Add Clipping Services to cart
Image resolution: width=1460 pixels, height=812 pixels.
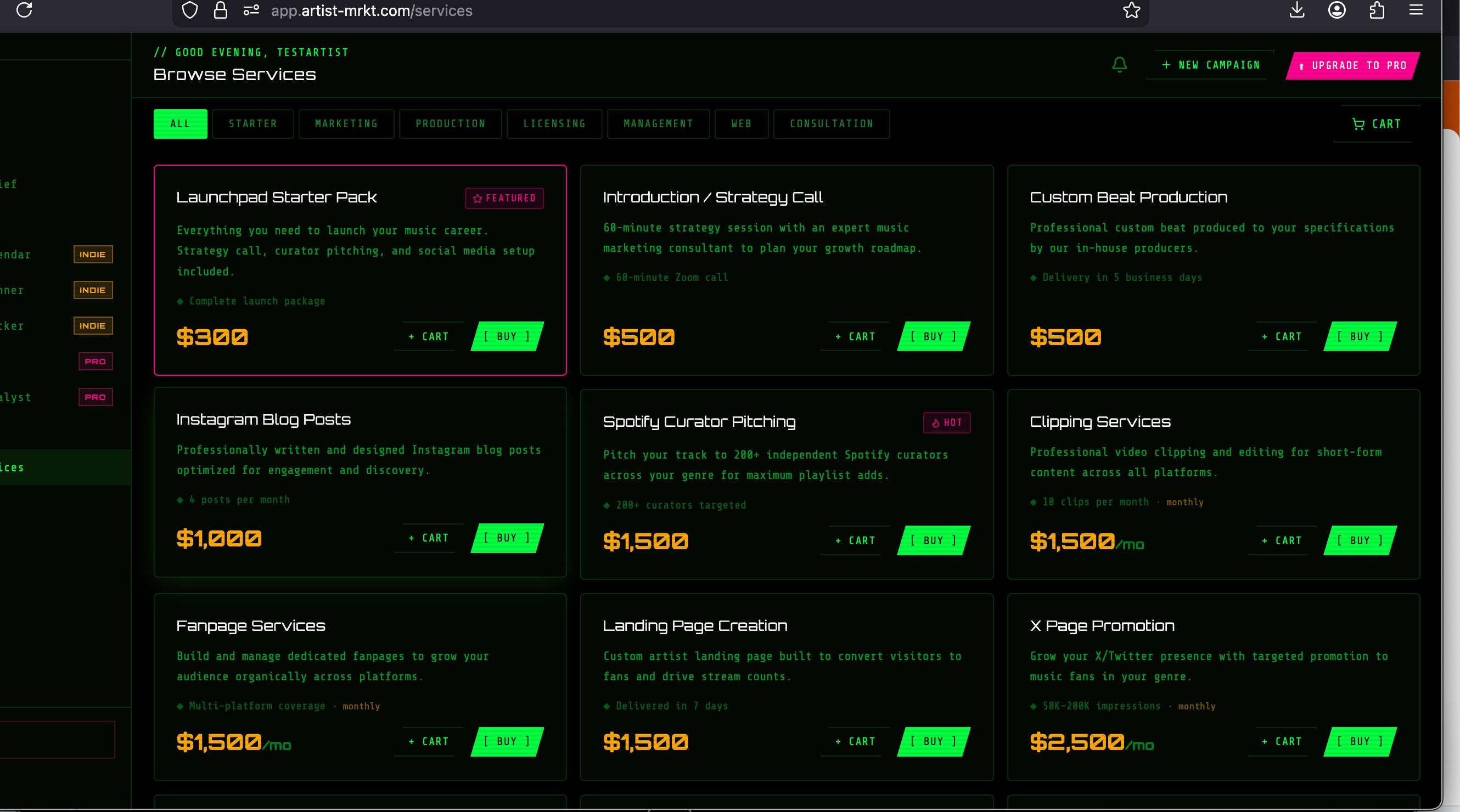click(x=1282, y=540)
